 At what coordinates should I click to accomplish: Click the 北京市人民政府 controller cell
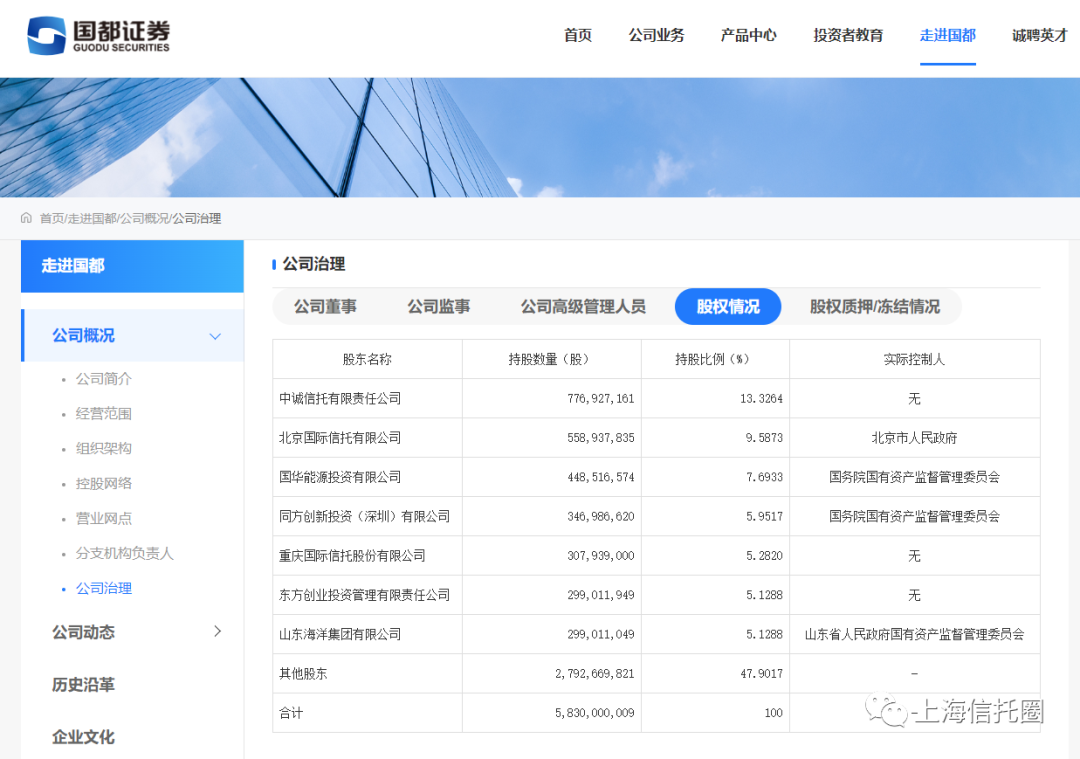click(914, 437)
